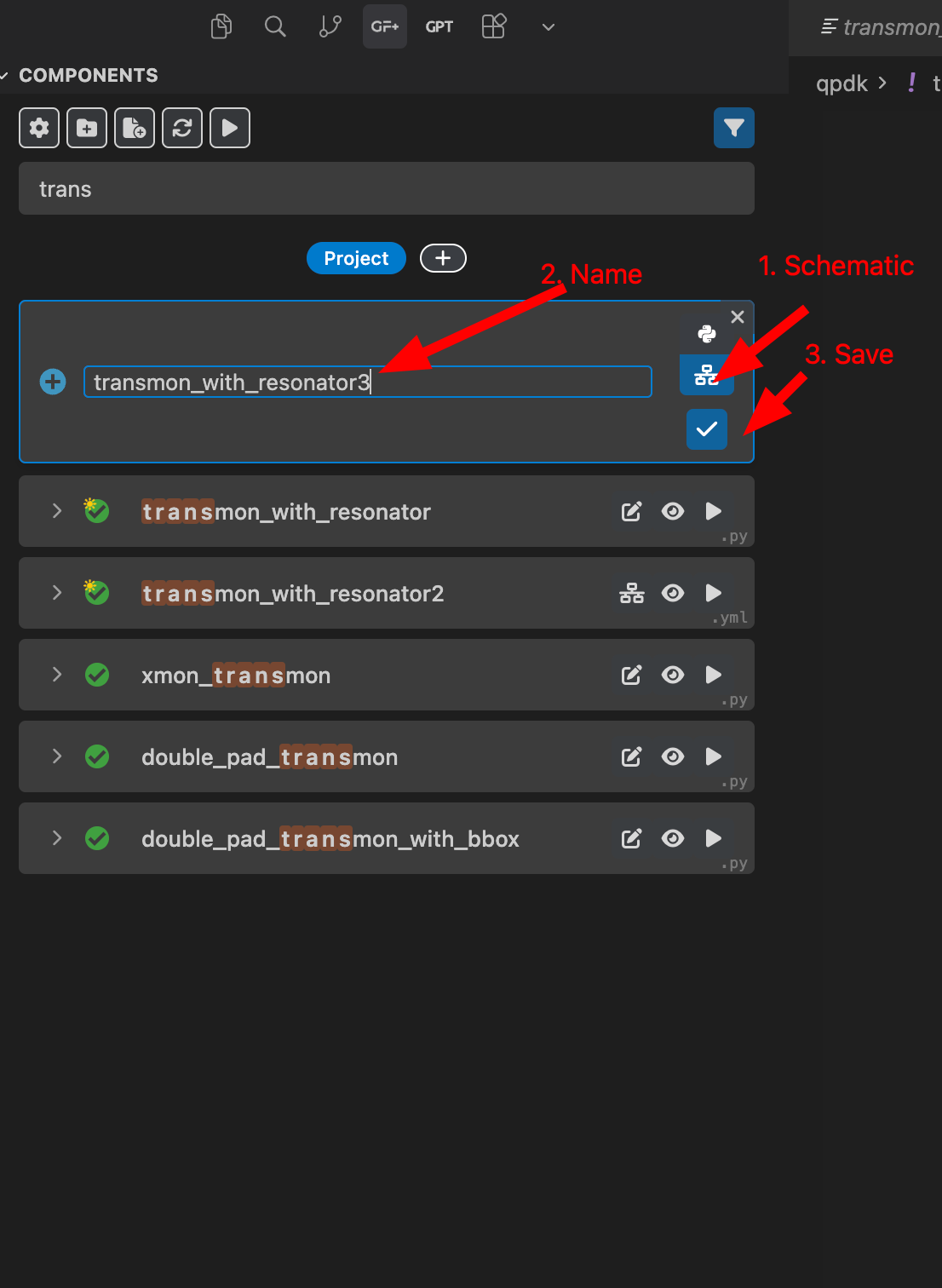Click green check icon of double_pad_transmon
942x1288 pixels.
[97, 756]
